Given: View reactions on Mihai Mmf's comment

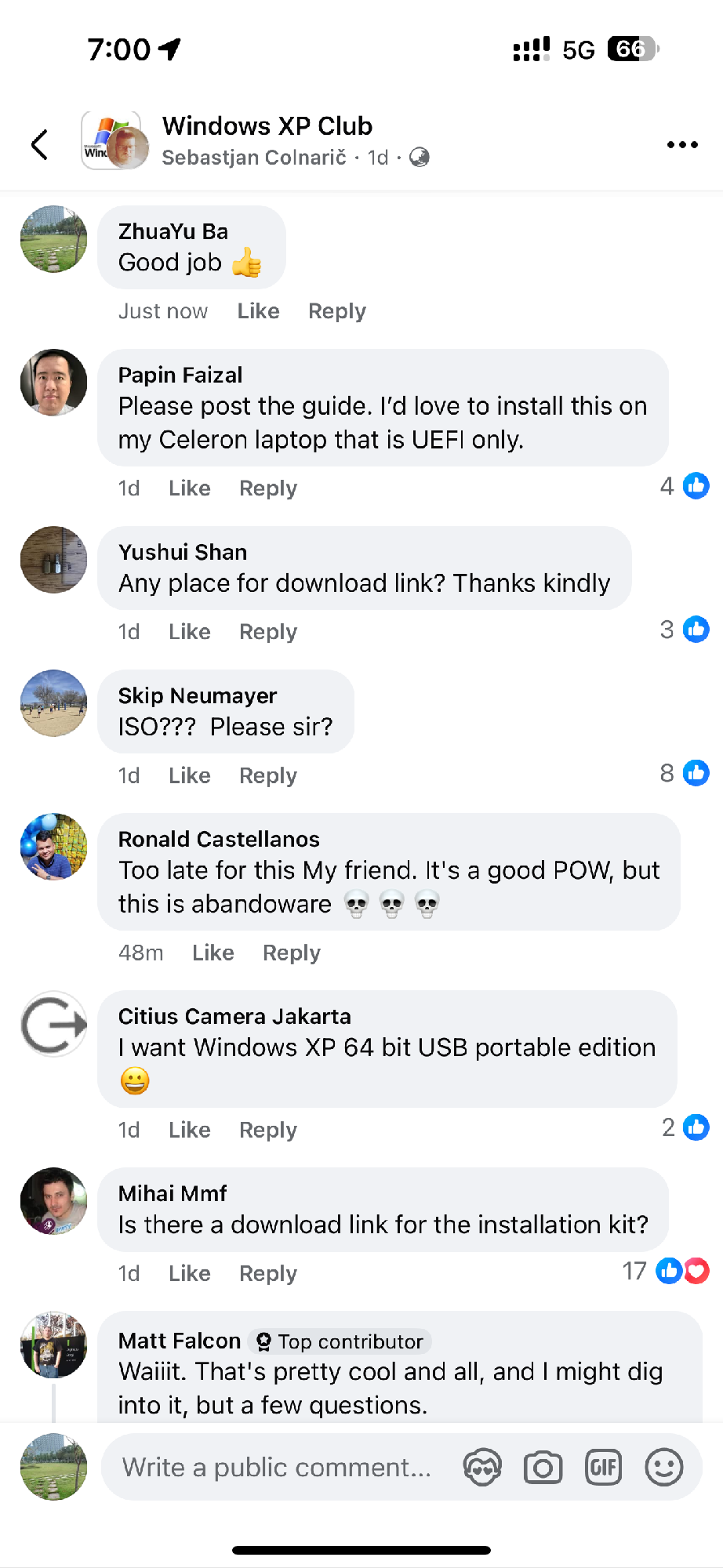Looking at the screenshot, I should [666, 1271].
